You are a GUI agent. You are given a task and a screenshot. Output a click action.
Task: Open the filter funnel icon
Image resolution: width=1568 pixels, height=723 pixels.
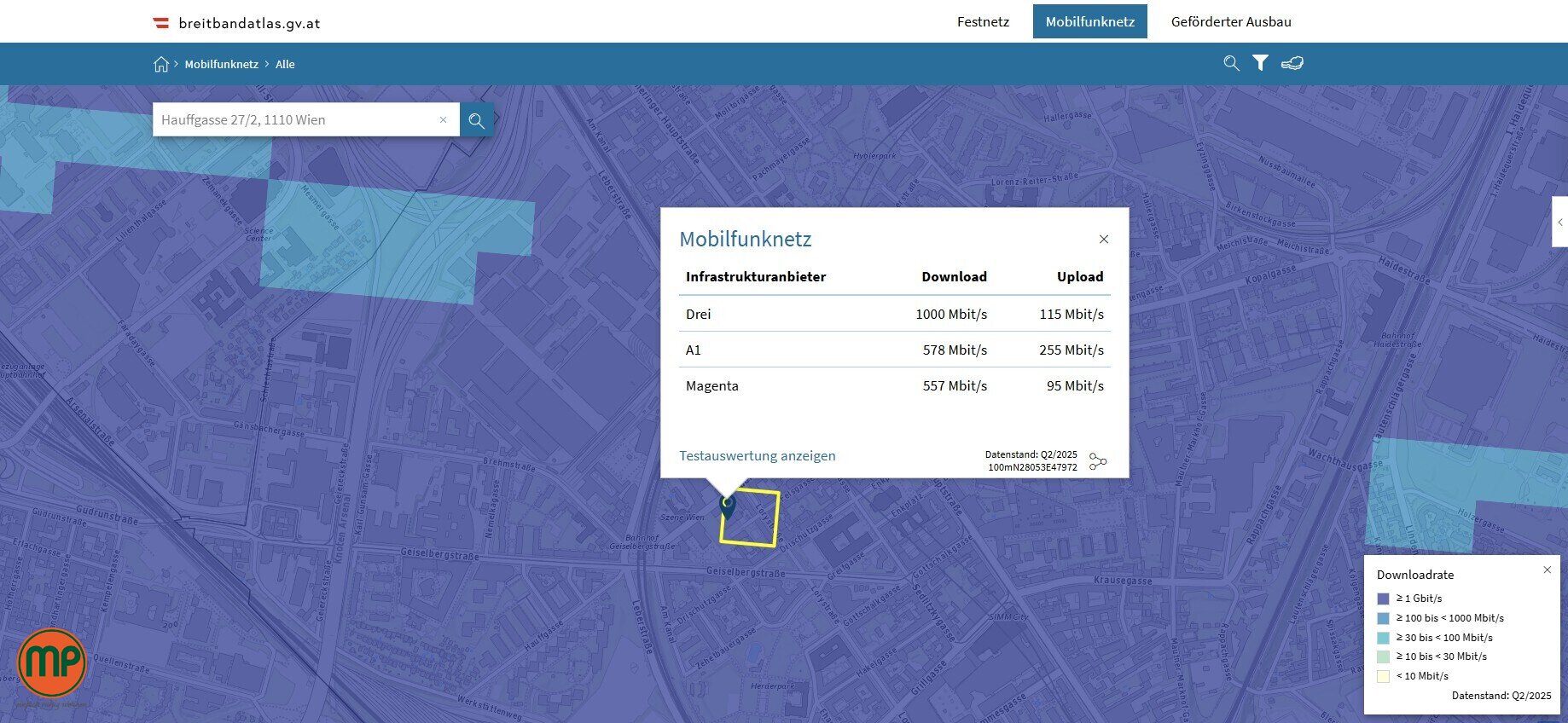pyautogui.click(x=1260, y=63)
